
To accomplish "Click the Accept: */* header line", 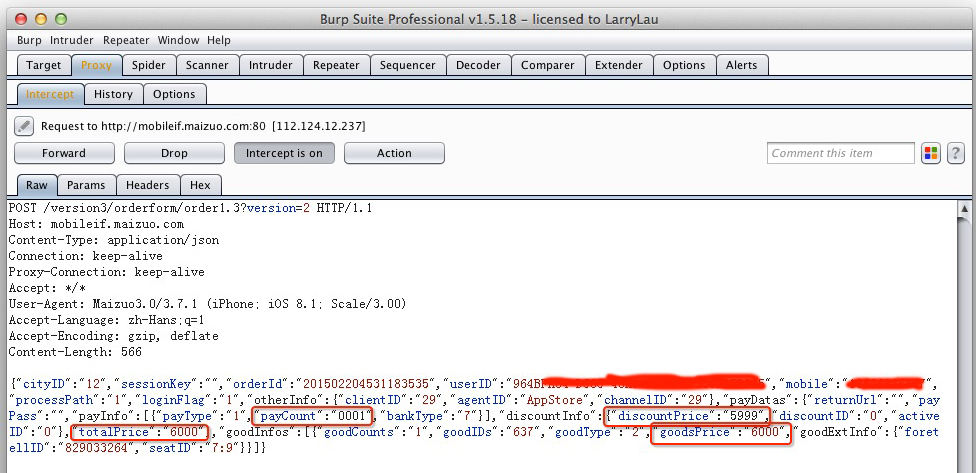I will tap(48, 288).
